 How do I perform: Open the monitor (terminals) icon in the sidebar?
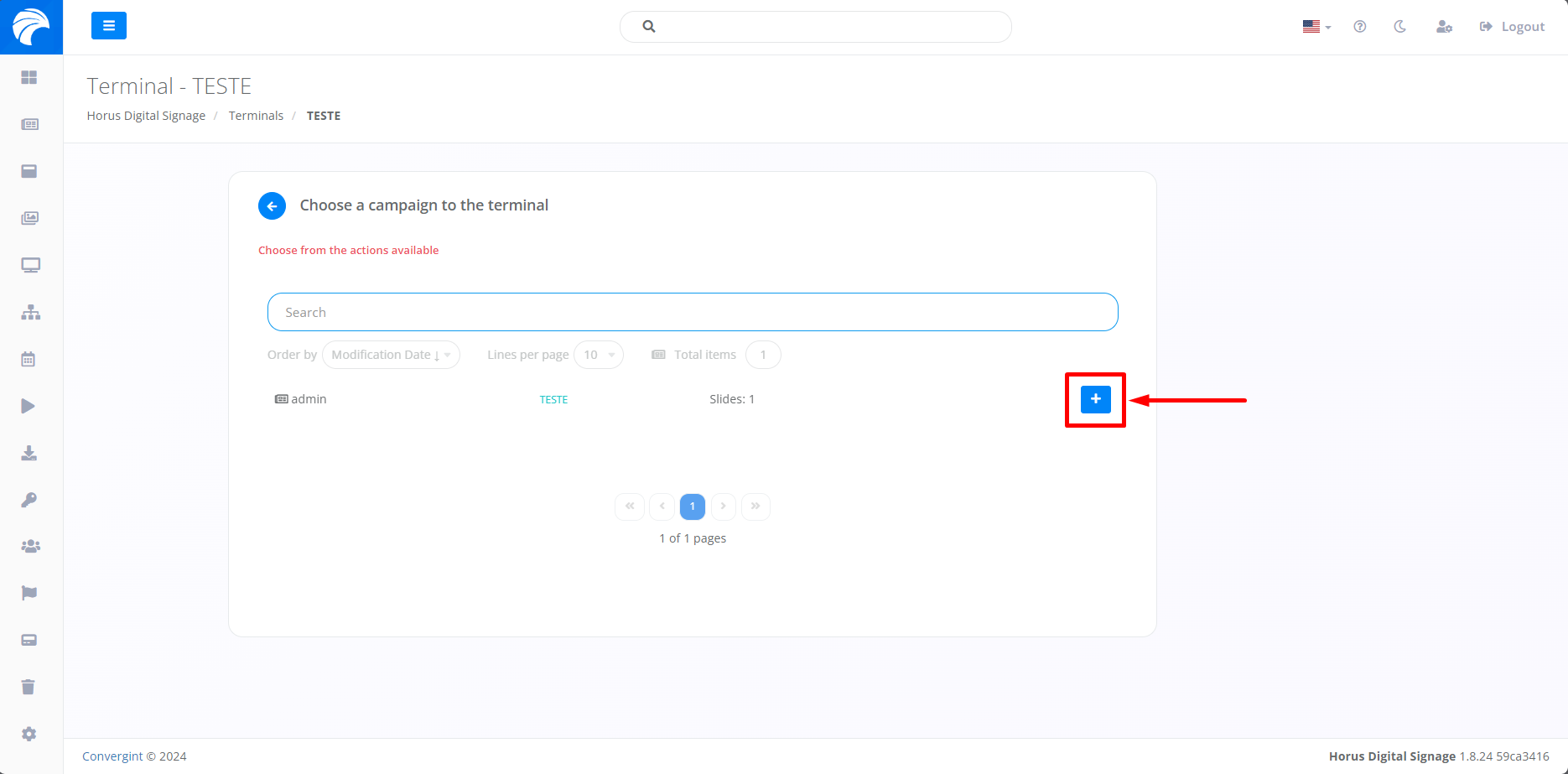coord(30,265)
